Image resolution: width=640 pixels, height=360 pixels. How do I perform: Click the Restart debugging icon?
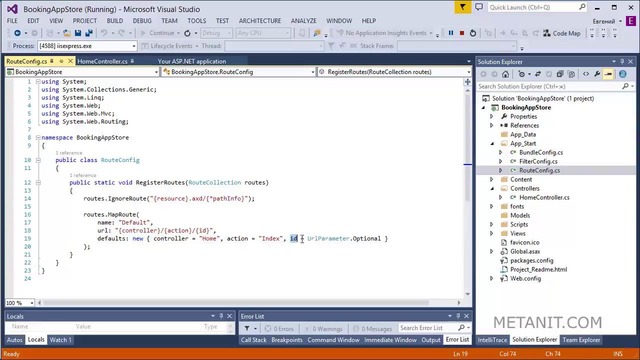point(473,33)
